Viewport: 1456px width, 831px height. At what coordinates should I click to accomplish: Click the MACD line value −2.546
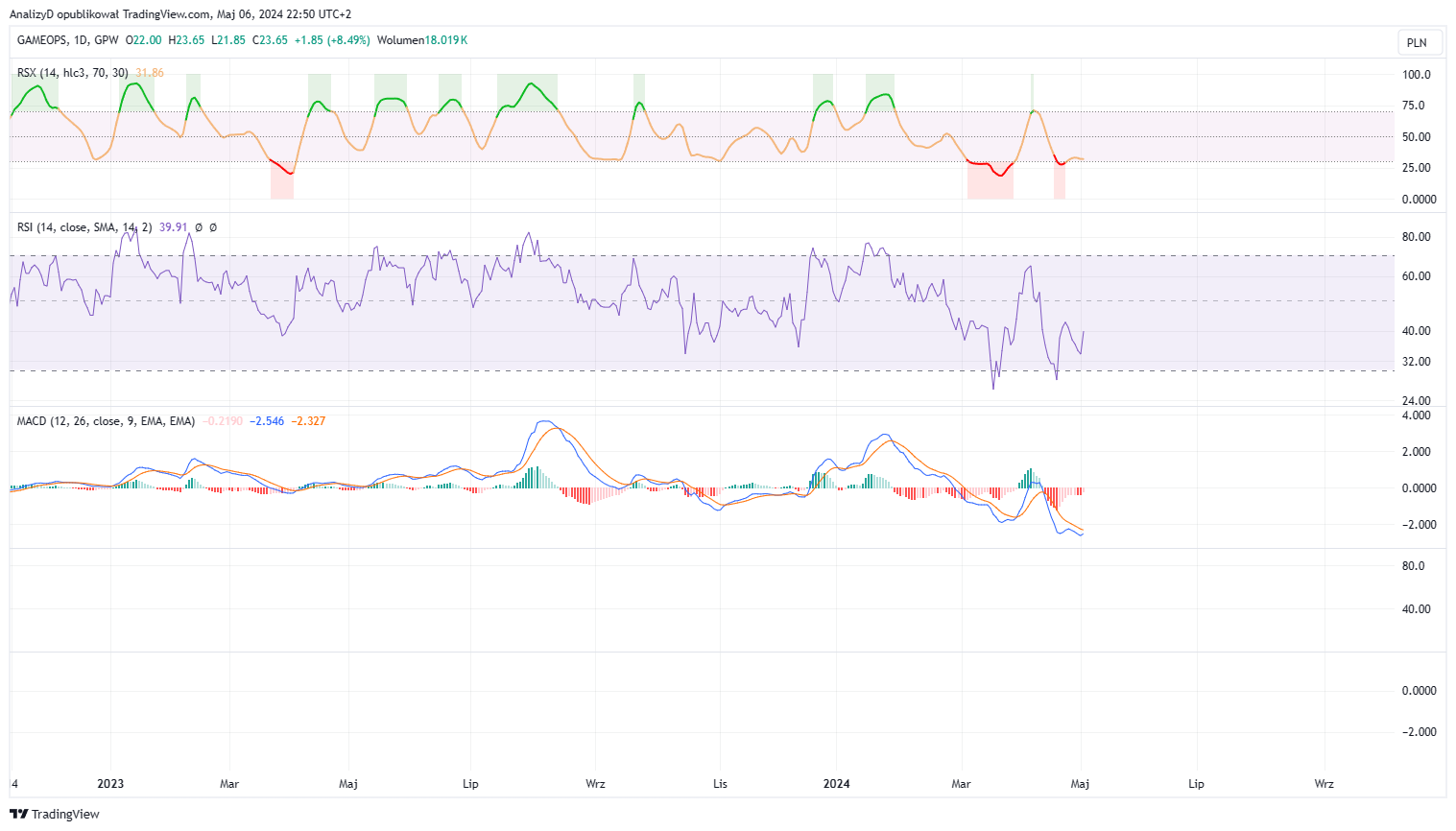[268, 421]
